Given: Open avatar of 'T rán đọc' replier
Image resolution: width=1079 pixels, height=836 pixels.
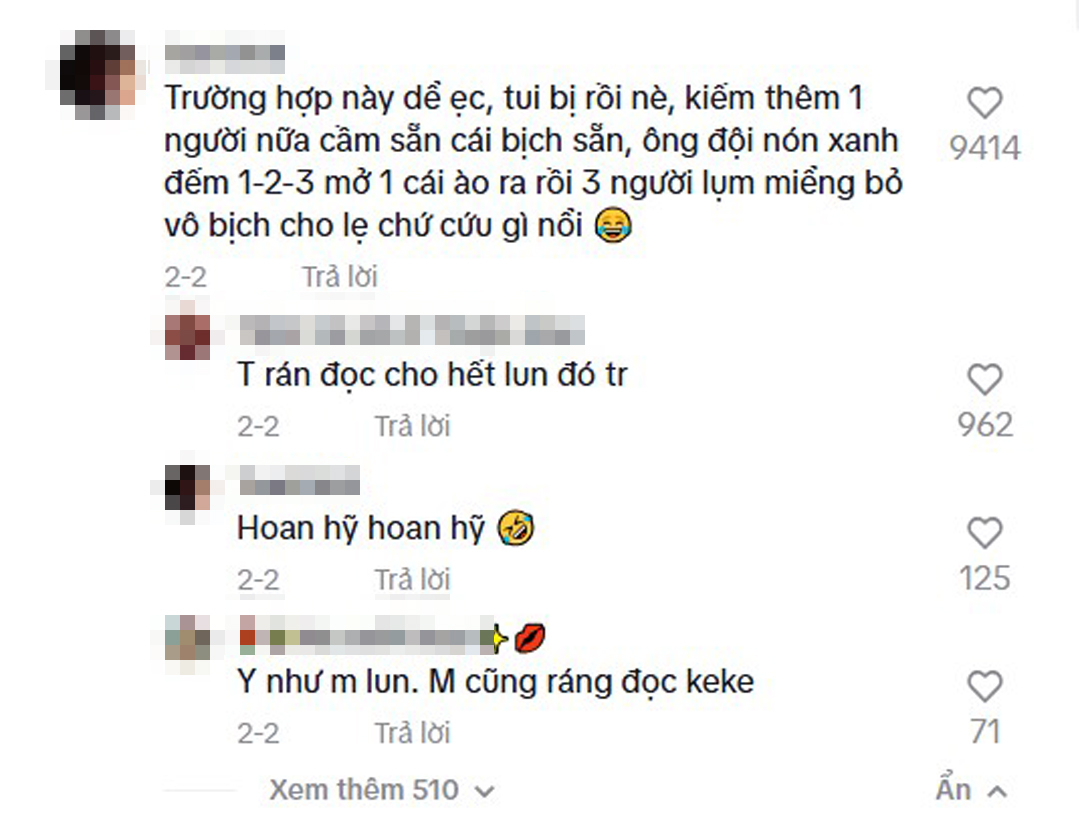Looking at the screenshot, I should coord(188,337).
